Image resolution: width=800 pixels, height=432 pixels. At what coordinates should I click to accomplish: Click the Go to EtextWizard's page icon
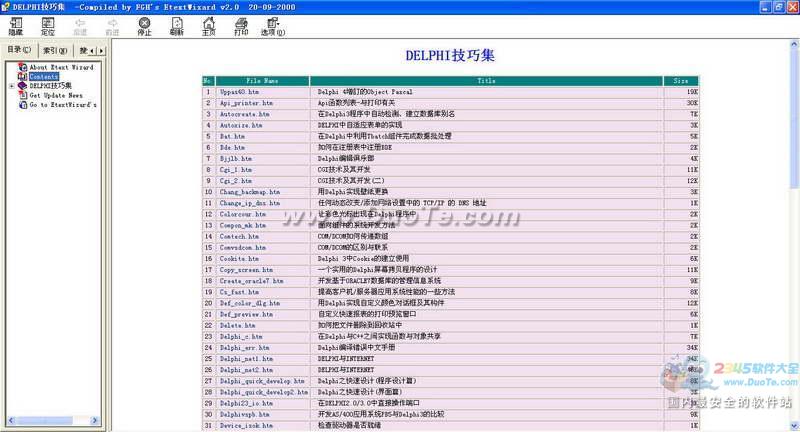pyautogui.click(x=22, y=105)
